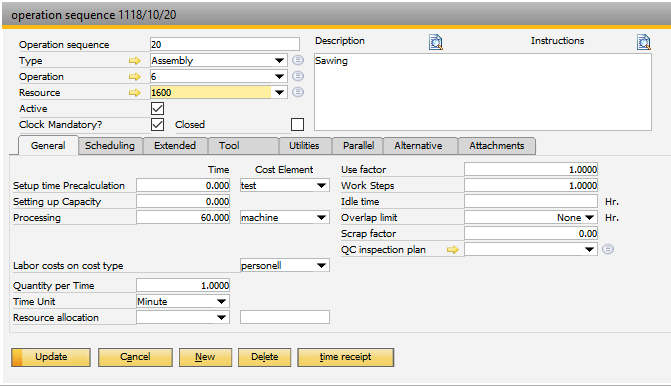The width and height of the screenshot is (671, 386).
Task: Follow the QC inspection plan link arrow
Action: pyautogui.click(x=453, y=249)
